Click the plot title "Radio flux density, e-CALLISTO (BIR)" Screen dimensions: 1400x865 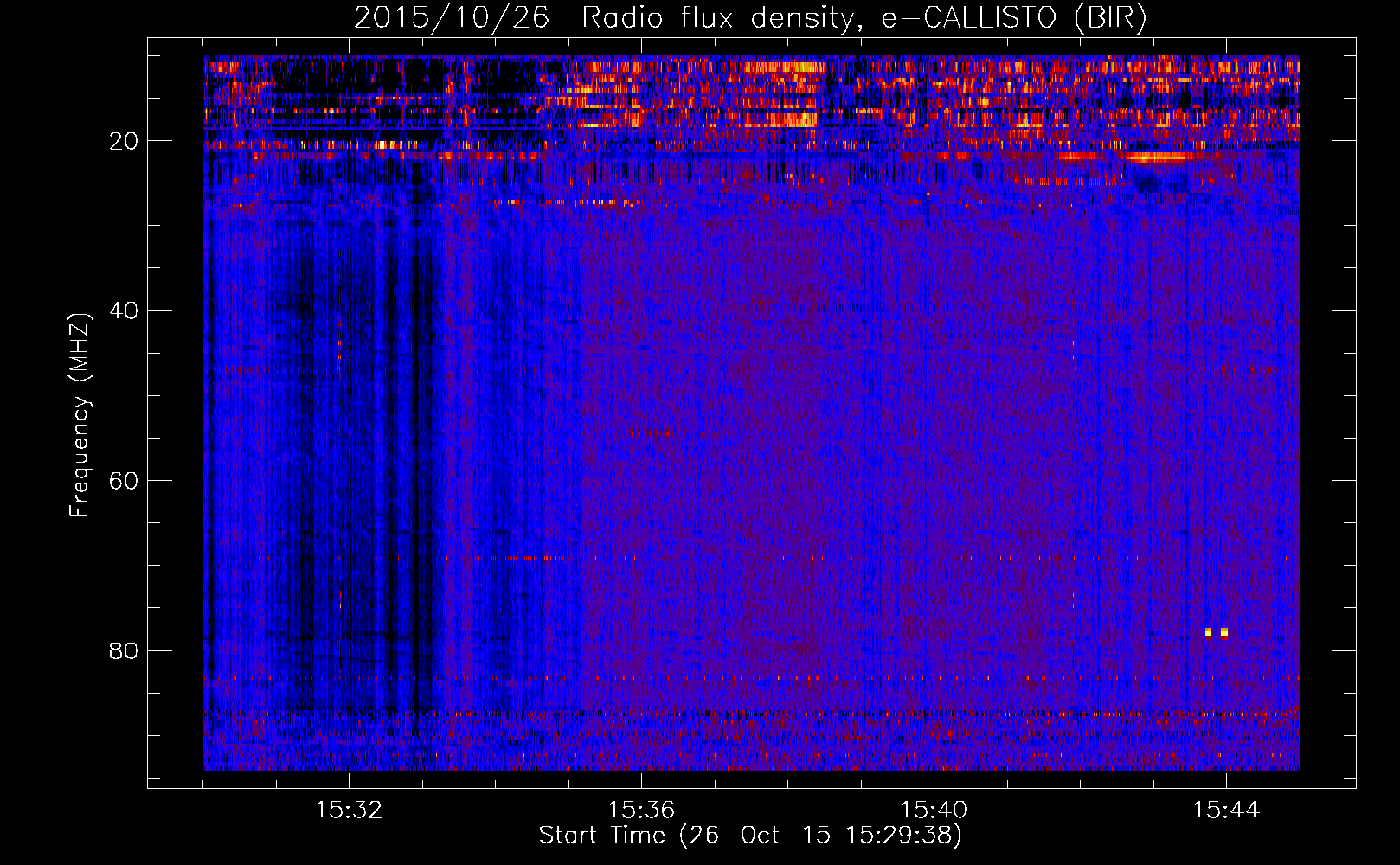tap(864, 18)
